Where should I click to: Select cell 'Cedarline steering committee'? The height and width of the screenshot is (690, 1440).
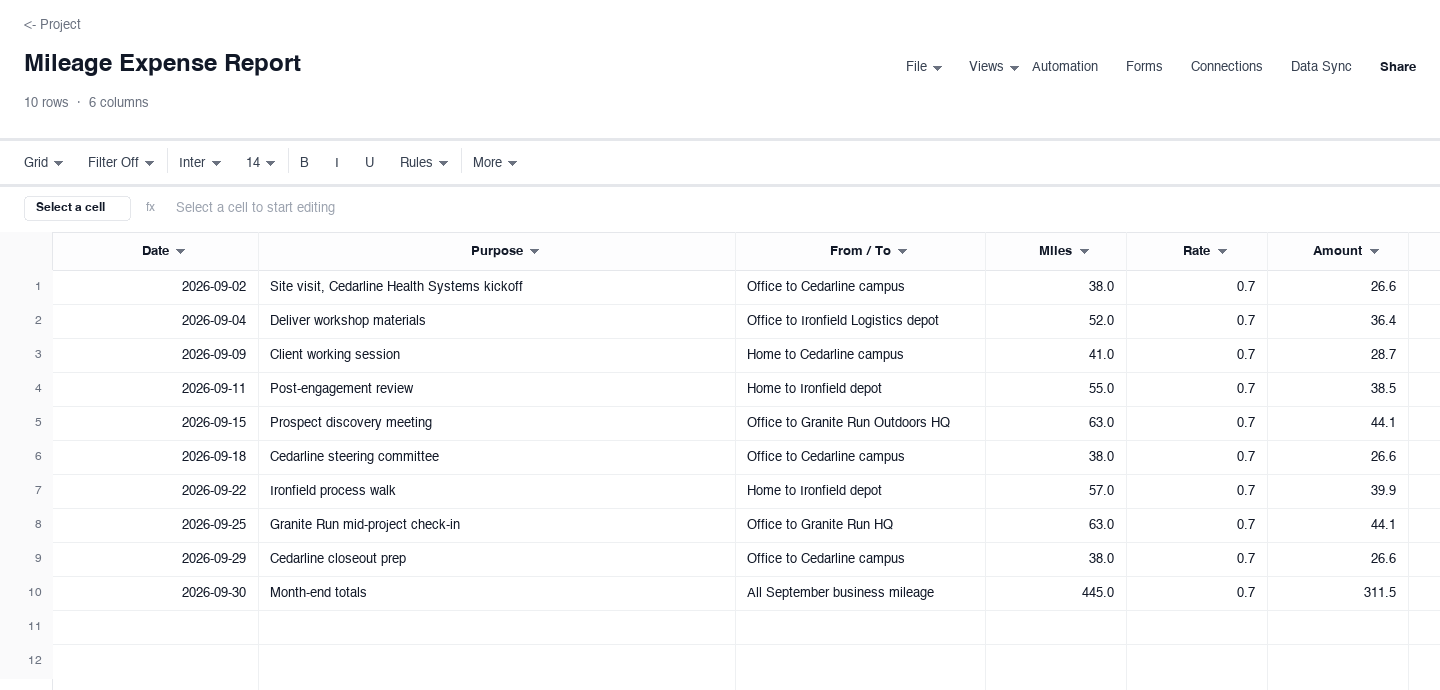497,458
